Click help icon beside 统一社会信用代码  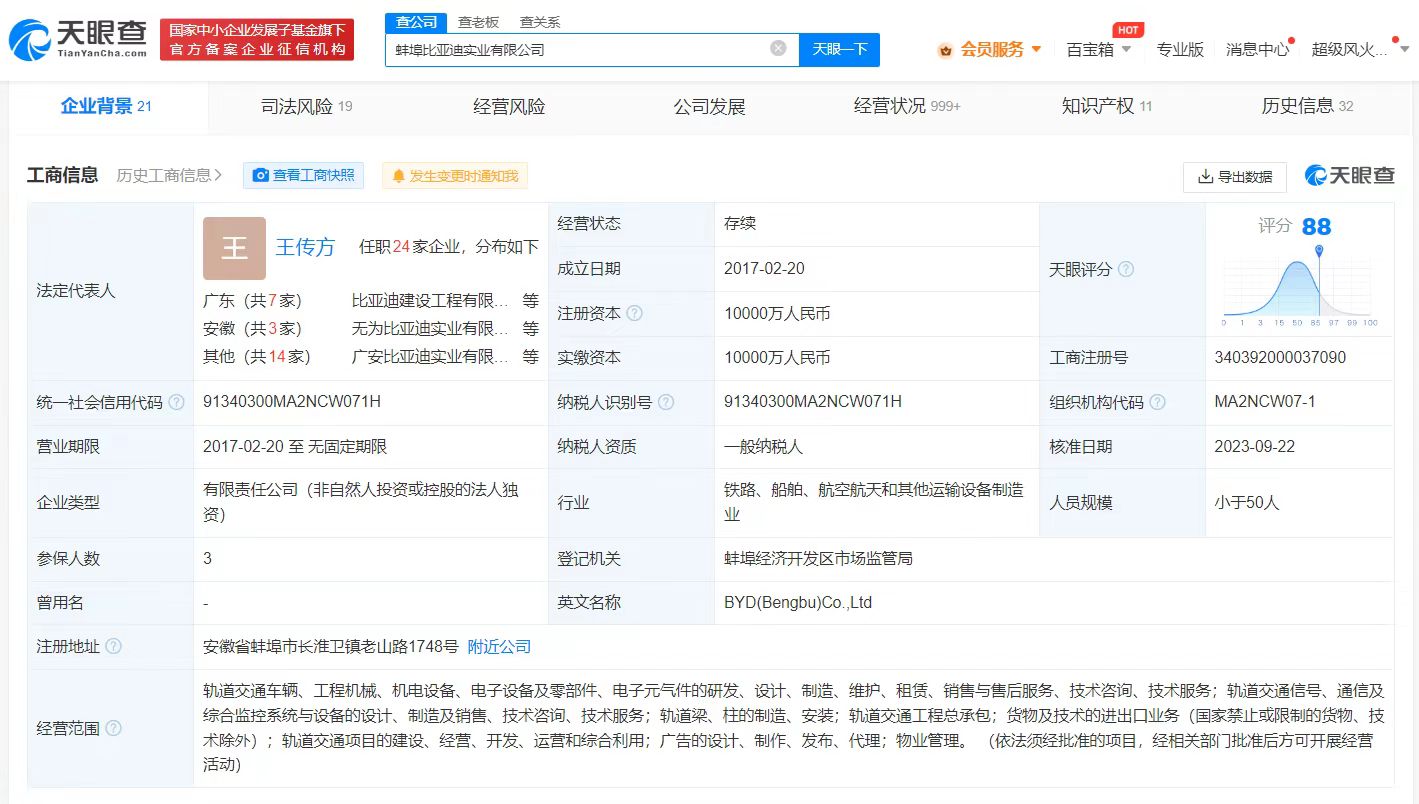[x=176, y=402]
